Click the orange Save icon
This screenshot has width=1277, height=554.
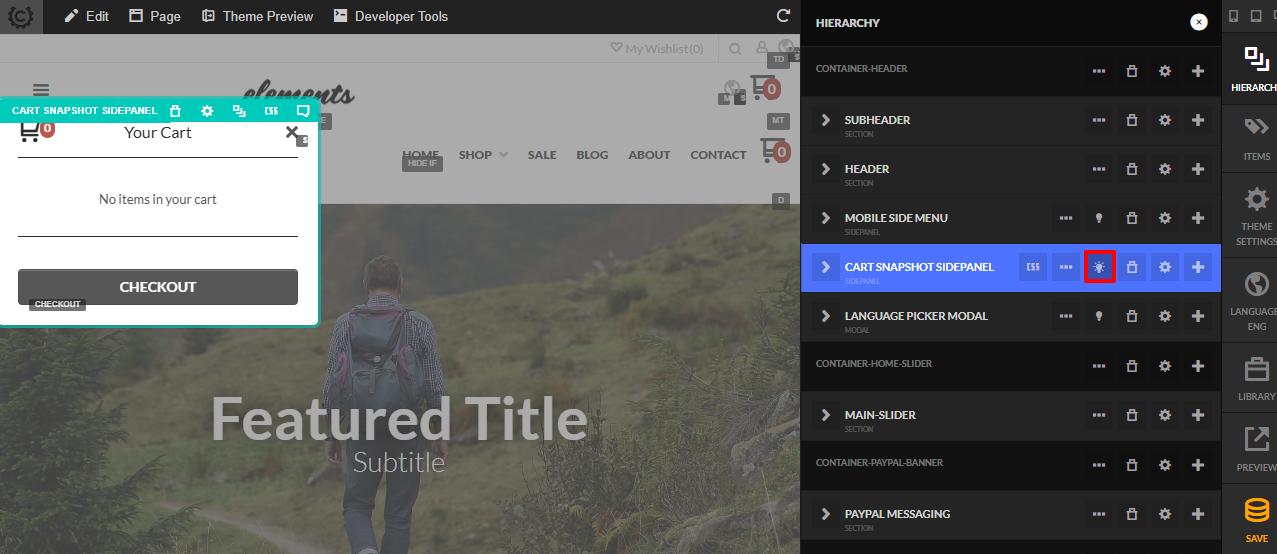(x=1256, y=520)
